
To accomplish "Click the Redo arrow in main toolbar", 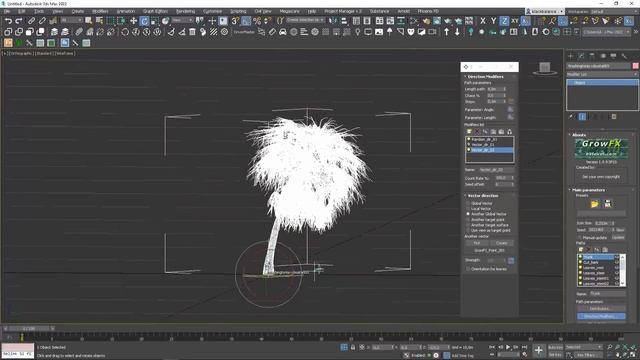I will point(19,21).
